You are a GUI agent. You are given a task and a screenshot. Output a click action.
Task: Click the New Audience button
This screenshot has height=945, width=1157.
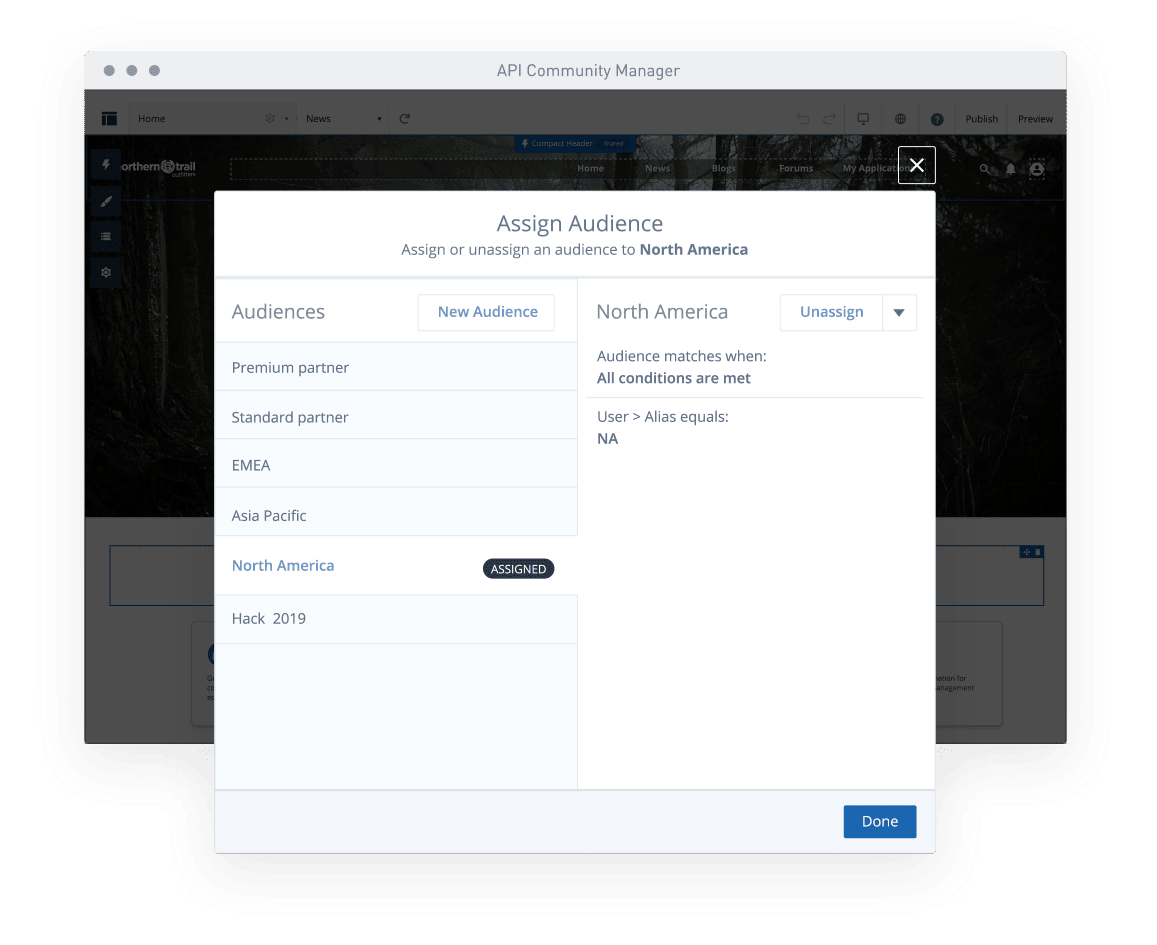tap(486, 312)
